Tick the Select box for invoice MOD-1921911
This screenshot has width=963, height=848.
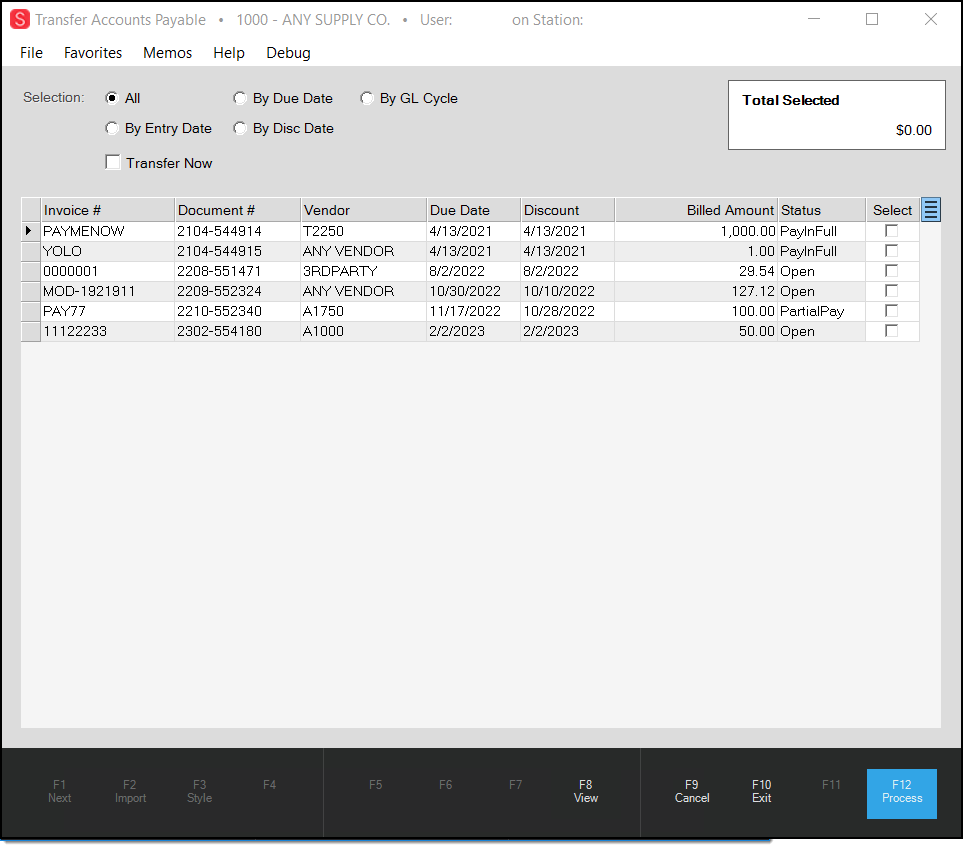891,290
